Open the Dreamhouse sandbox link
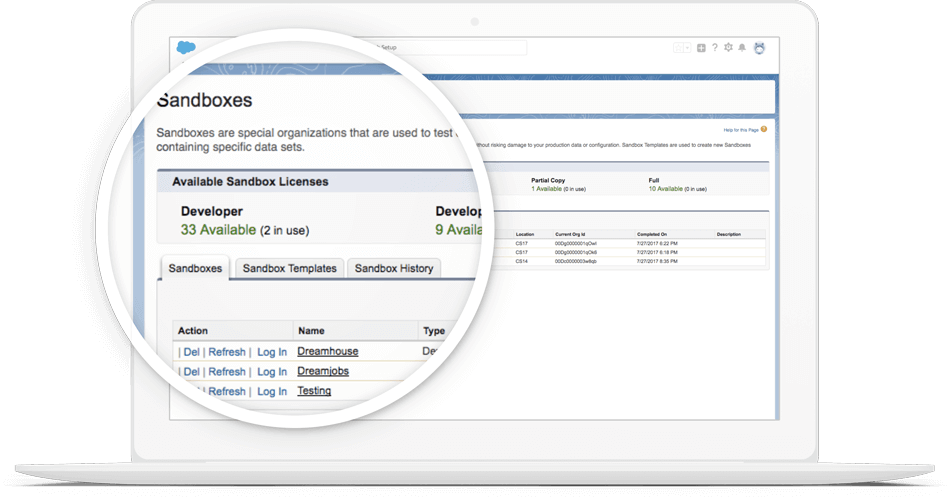The width and height of the screenshot is (952, 497). (x=327, y=351)
